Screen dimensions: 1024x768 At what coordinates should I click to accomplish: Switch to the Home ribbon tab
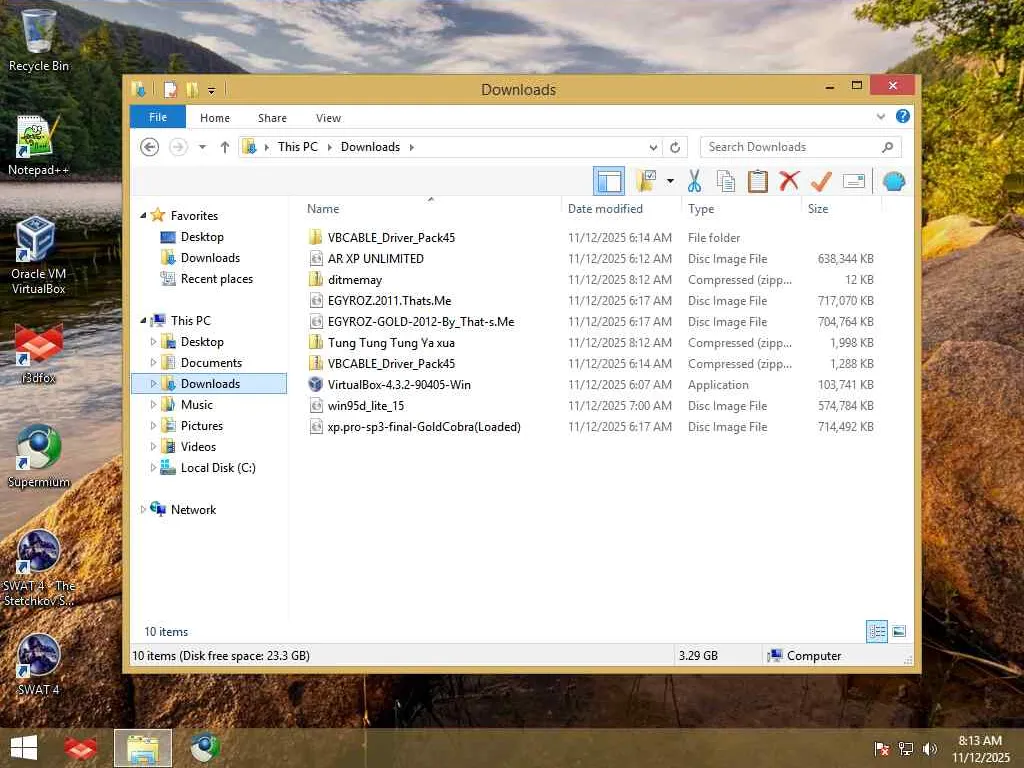coord(215,118)
